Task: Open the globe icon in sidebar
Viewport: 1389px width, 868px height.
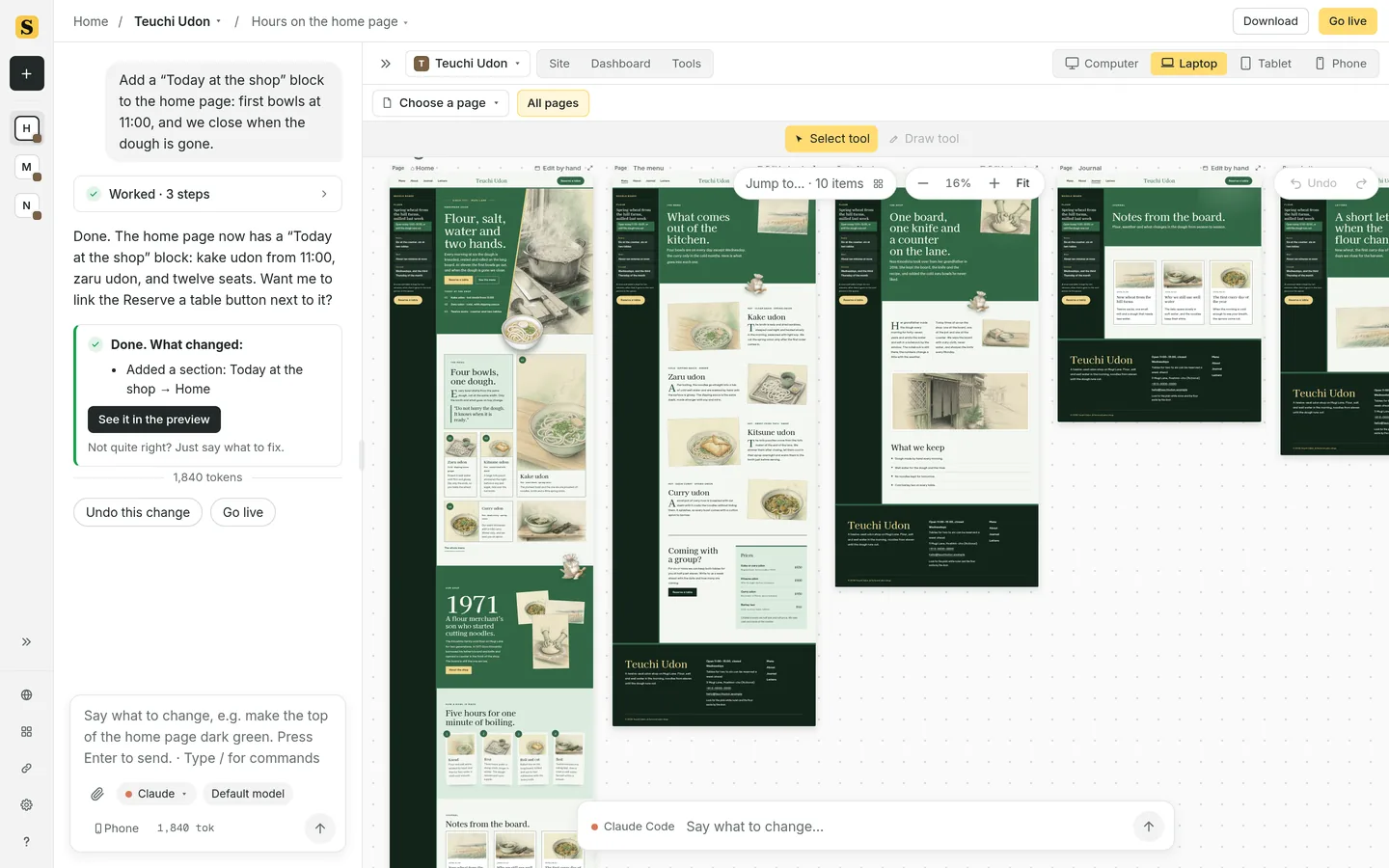Action: click(x=27, y=695)
